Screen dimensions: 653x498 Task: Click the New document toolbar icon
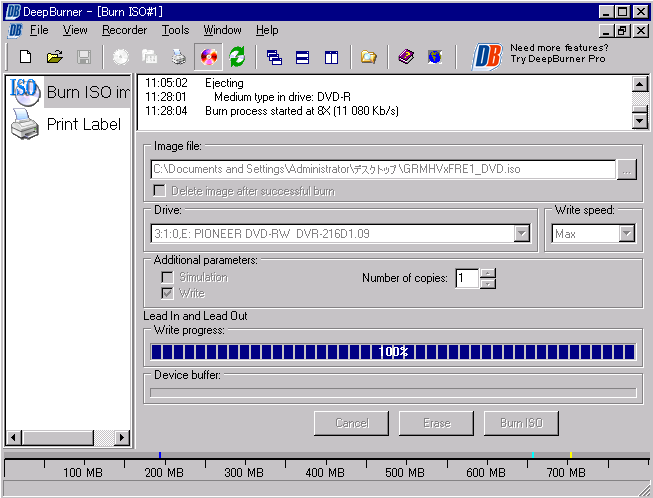(x=25, y=57)
